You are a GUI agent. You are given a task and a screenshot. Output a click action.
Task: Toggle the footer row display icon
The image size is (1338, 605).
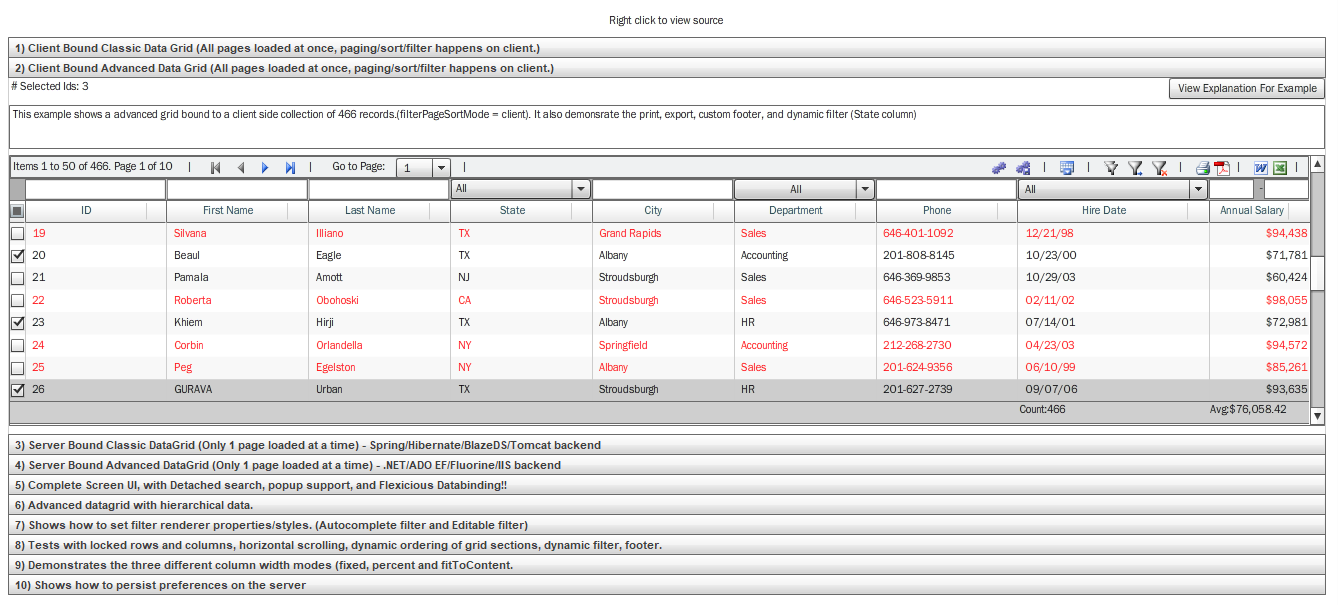[x=1067, y=168]
